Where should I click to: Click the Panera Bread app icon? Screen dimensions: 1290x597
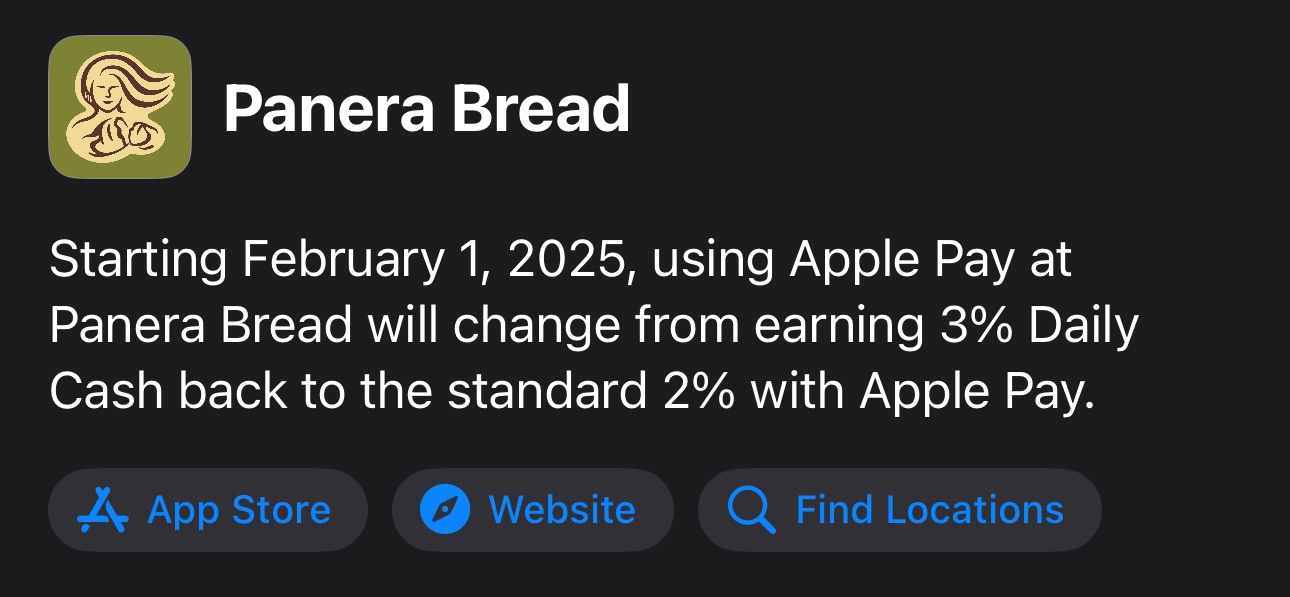tap(120, 107)
